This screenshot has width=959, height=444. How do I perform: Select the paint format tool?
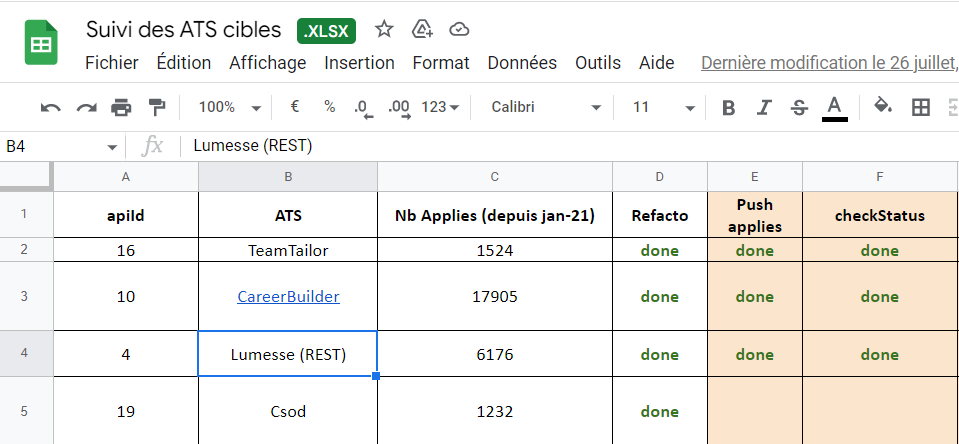pyautogui.click(x=157, y=108)
